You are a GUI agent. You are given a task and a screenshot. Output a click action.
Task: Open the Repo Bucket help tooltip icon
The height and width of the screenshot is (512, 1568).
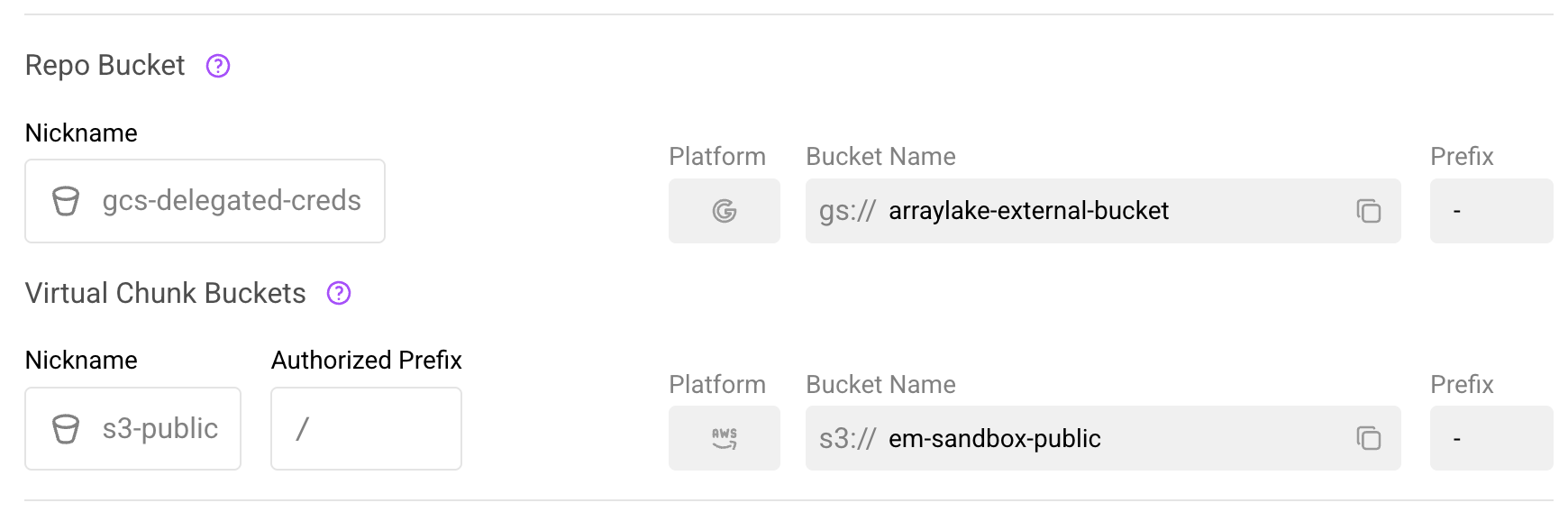click(x=218, y=66)
